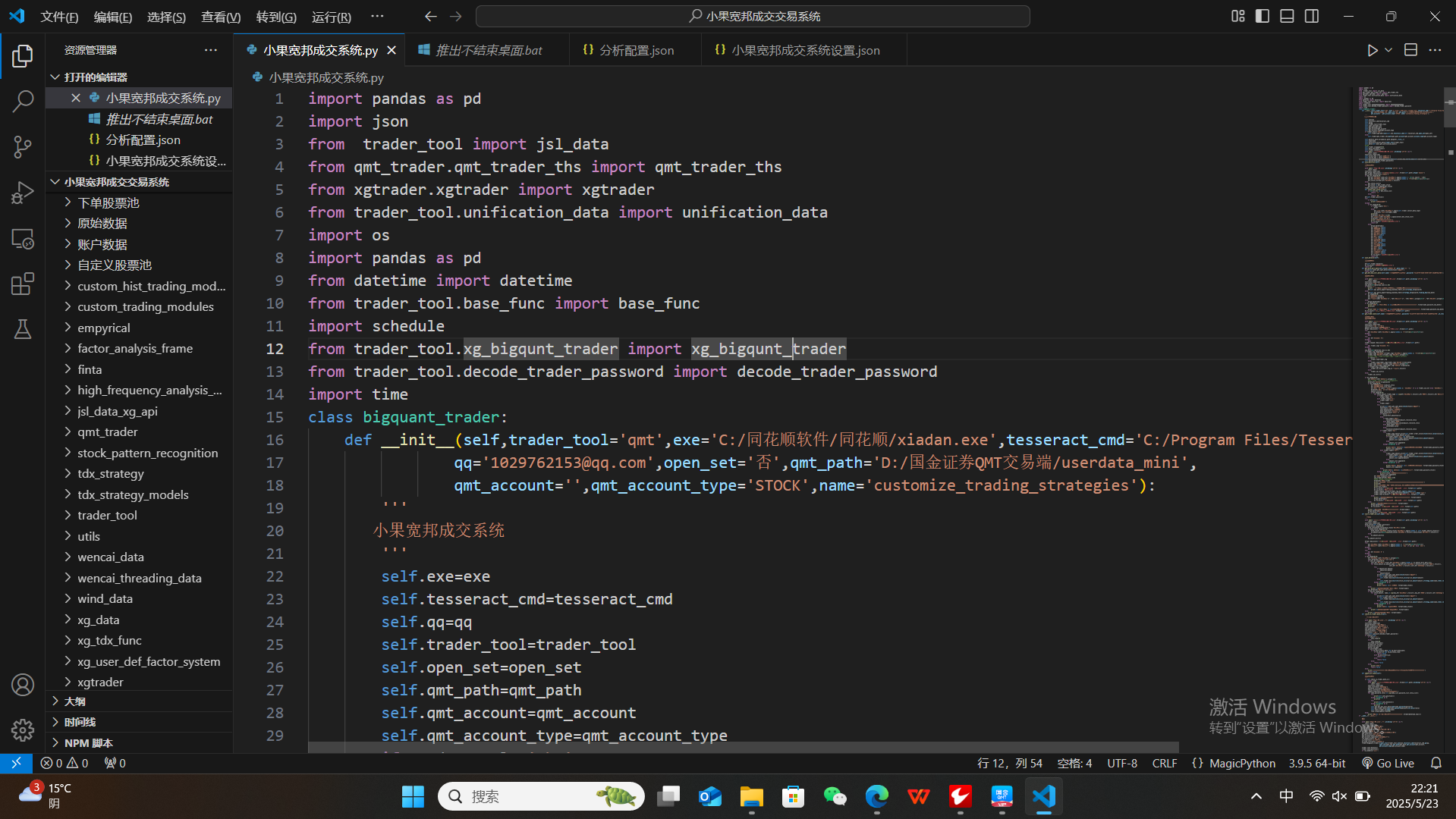Show errors and warnings in status bar
The image size is (1456, 819).
[64, 763]
